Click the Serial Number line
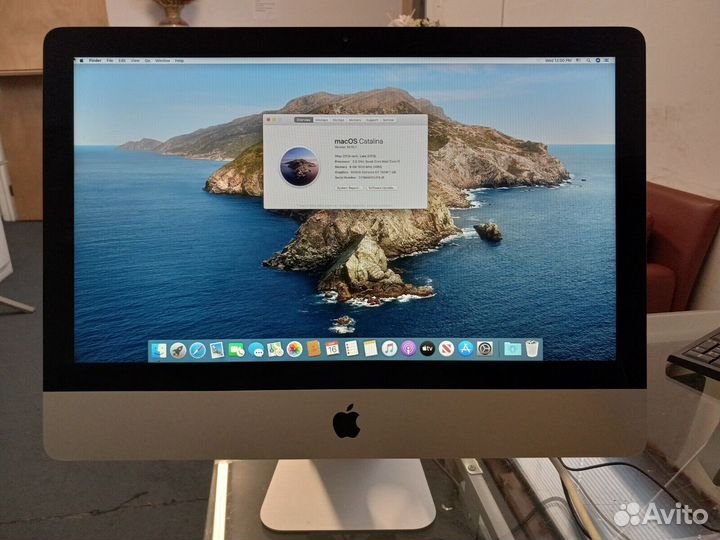Viewport: 720px width, 540px height. (360, 177)
